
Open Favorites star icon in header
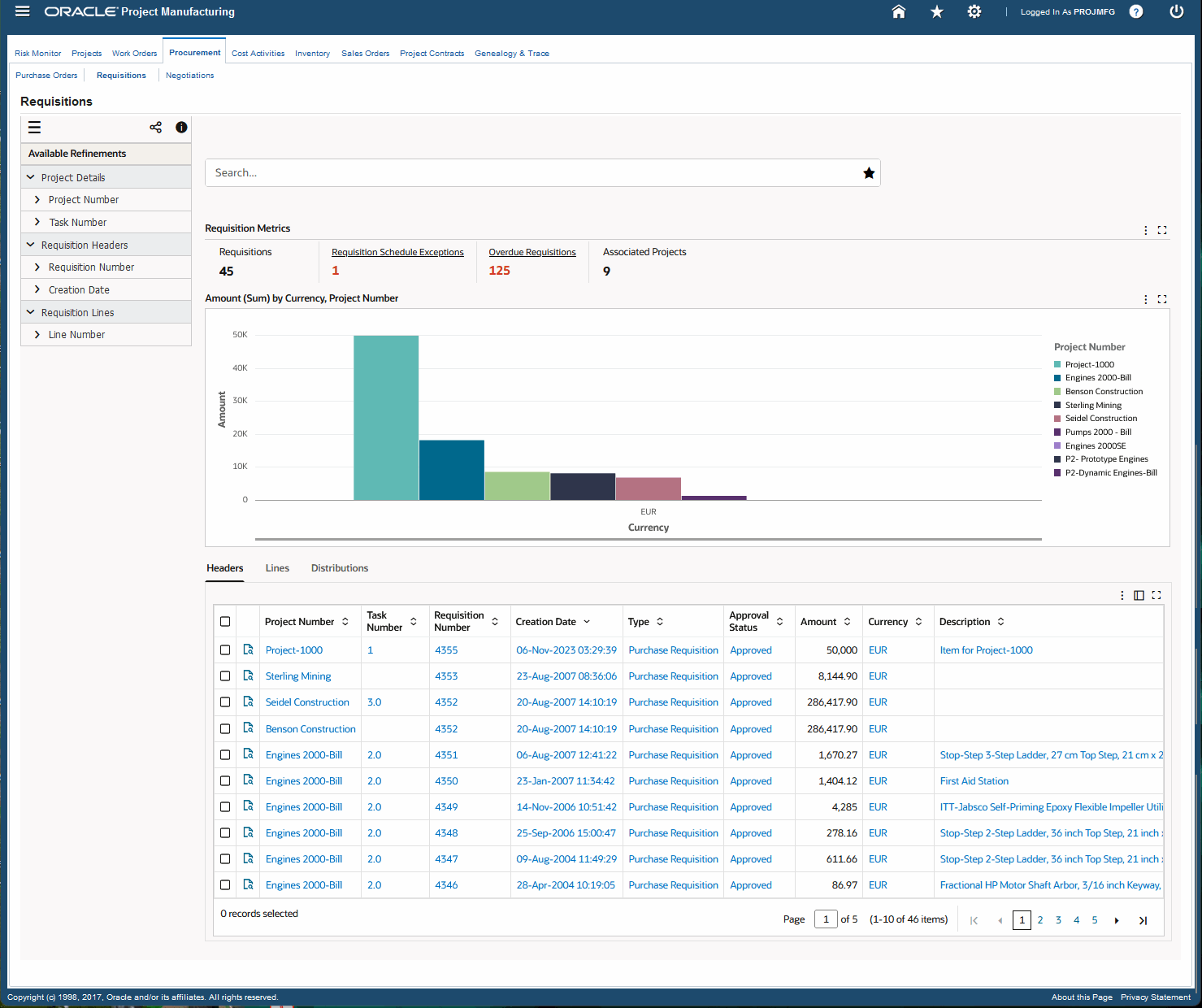coord(937,11)
